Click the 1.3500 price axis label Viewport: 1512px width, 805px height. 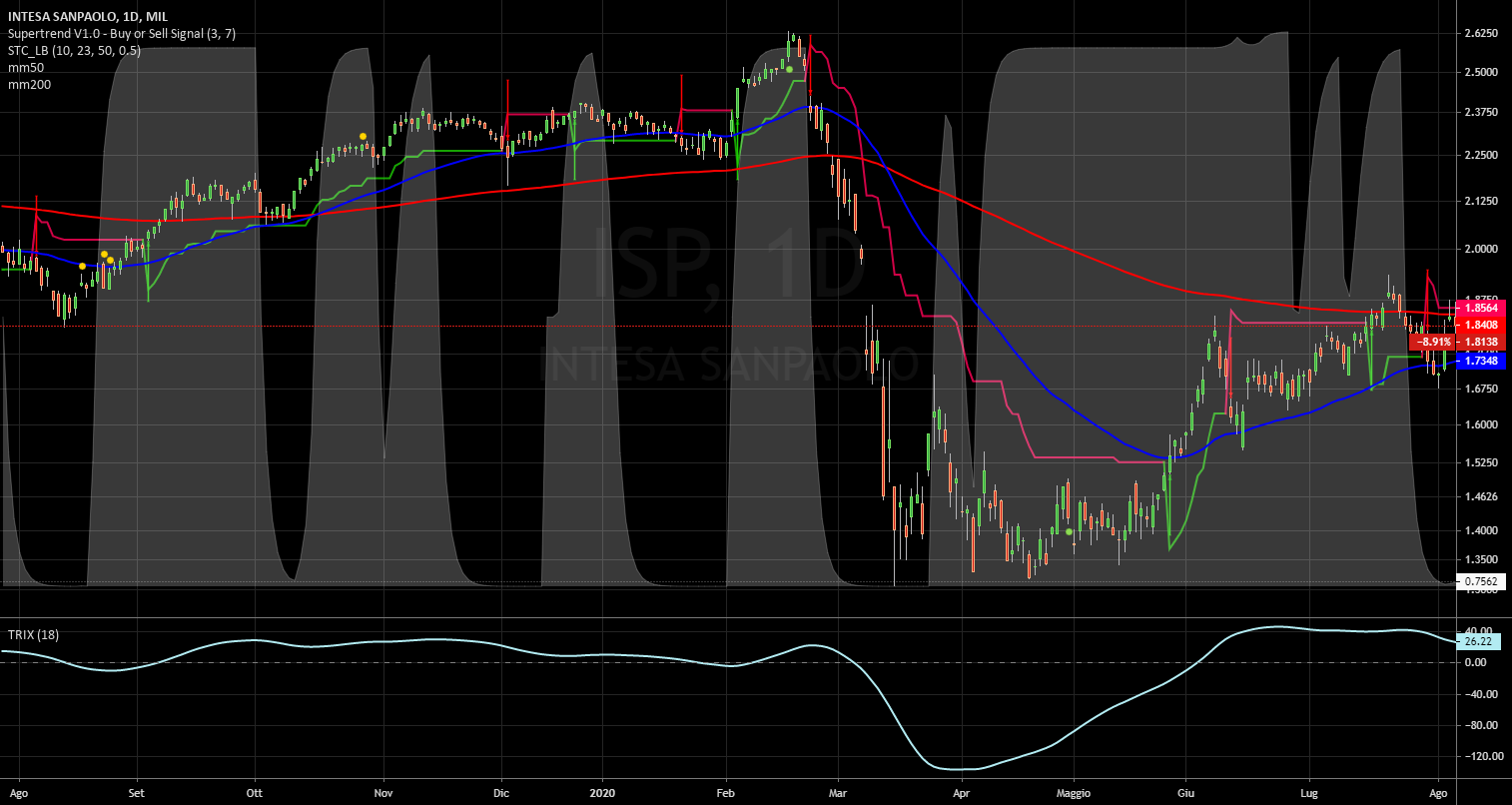coord(1480,560)
